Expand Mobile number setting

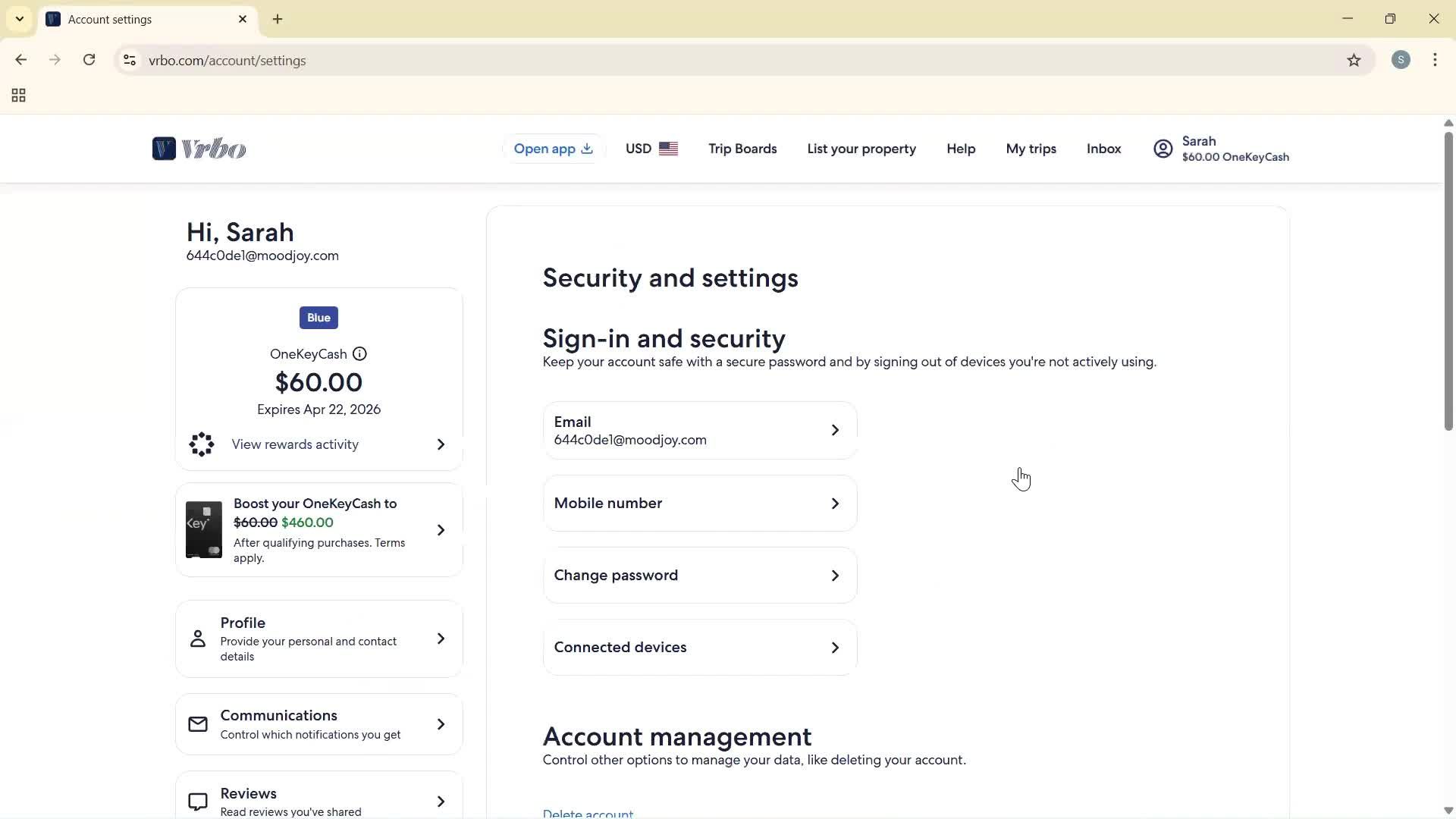(699, 504)
